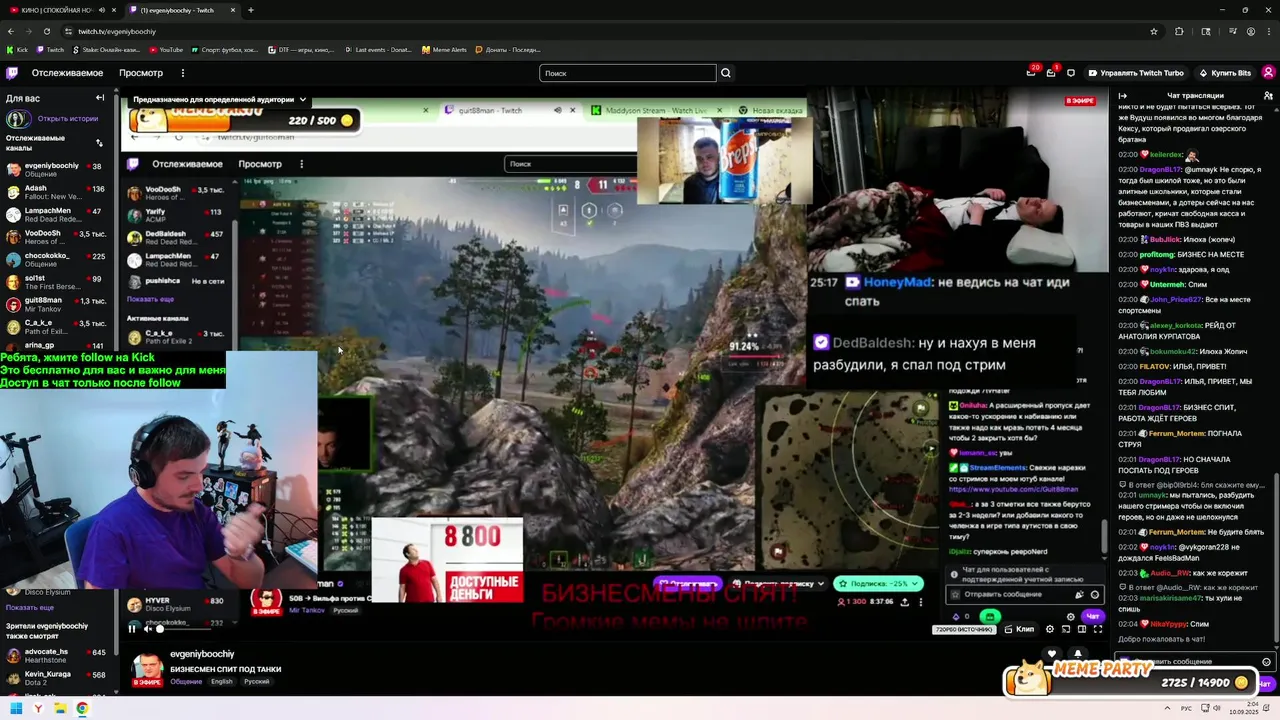The width and height of the screenshot is (1280, 720).
Task: Sort followed channels with the sort icon
Action: coord(99,142)
